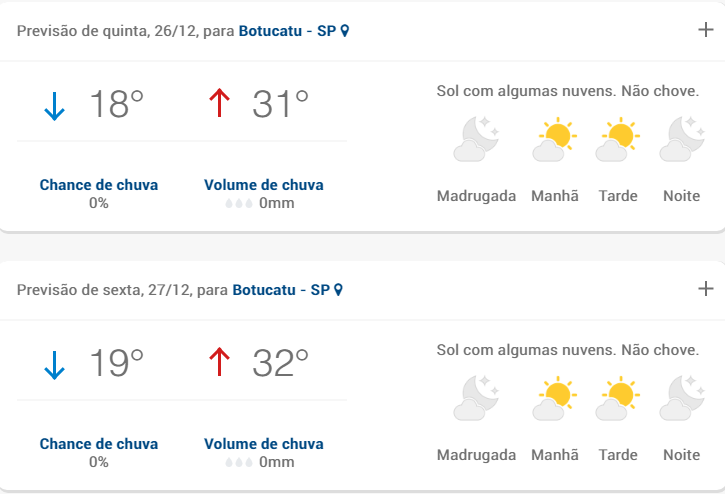
Task: Select Madrugada moon icon for Friday
Action: click(x=476, y=398)
